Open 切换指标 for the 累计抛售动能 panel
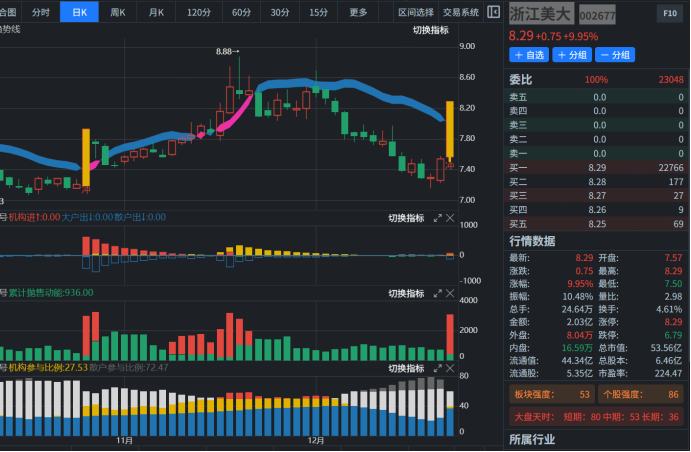 tap(406, 293)
